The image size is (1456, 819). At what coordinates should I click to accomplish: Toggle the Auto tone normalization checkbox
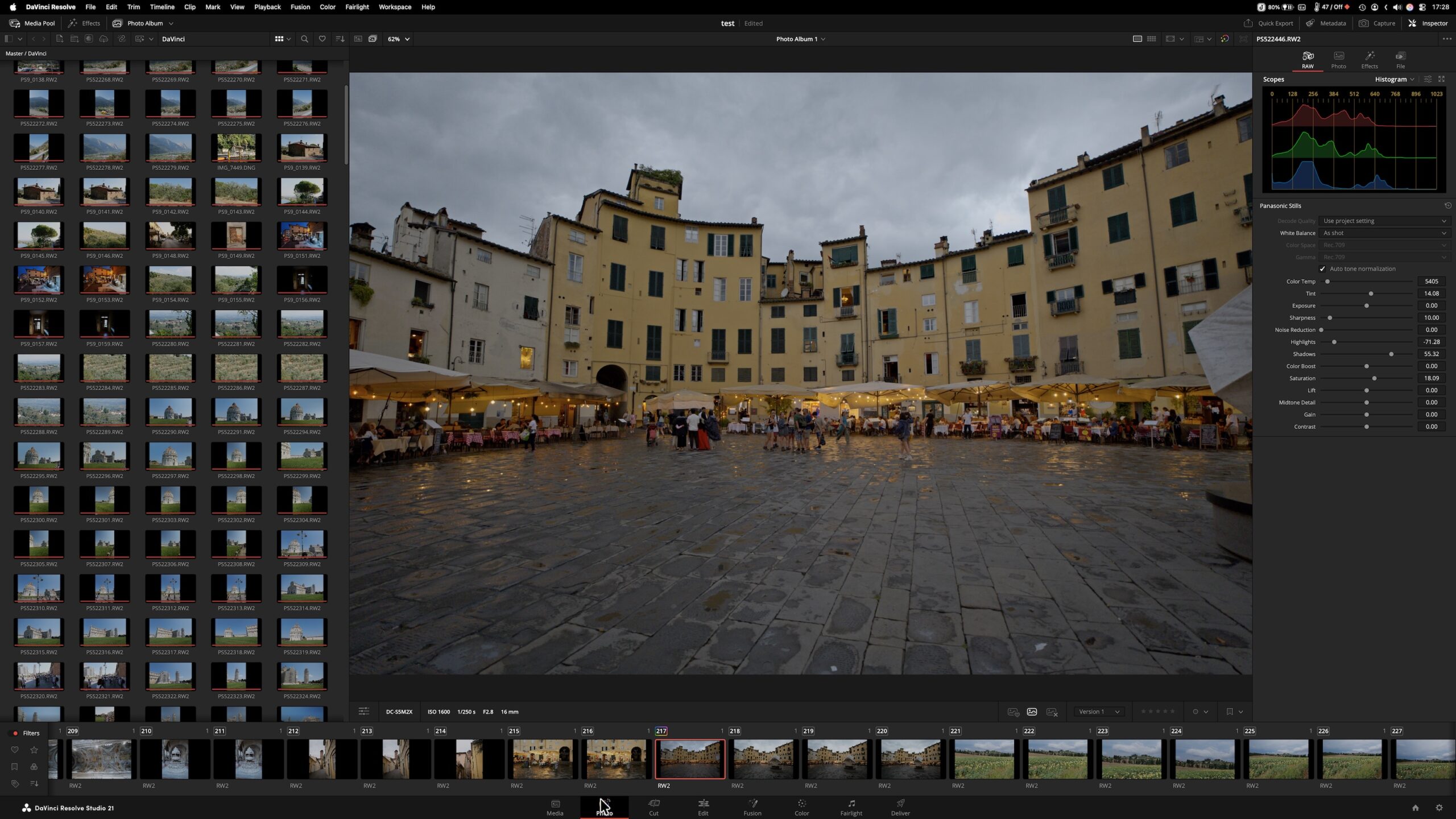click(1322, 268)
